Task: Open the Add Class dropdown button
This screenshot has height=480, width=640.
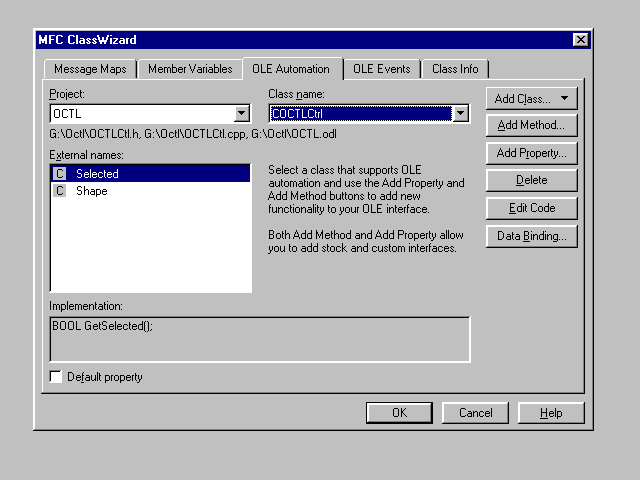Action: coord(531,98)
